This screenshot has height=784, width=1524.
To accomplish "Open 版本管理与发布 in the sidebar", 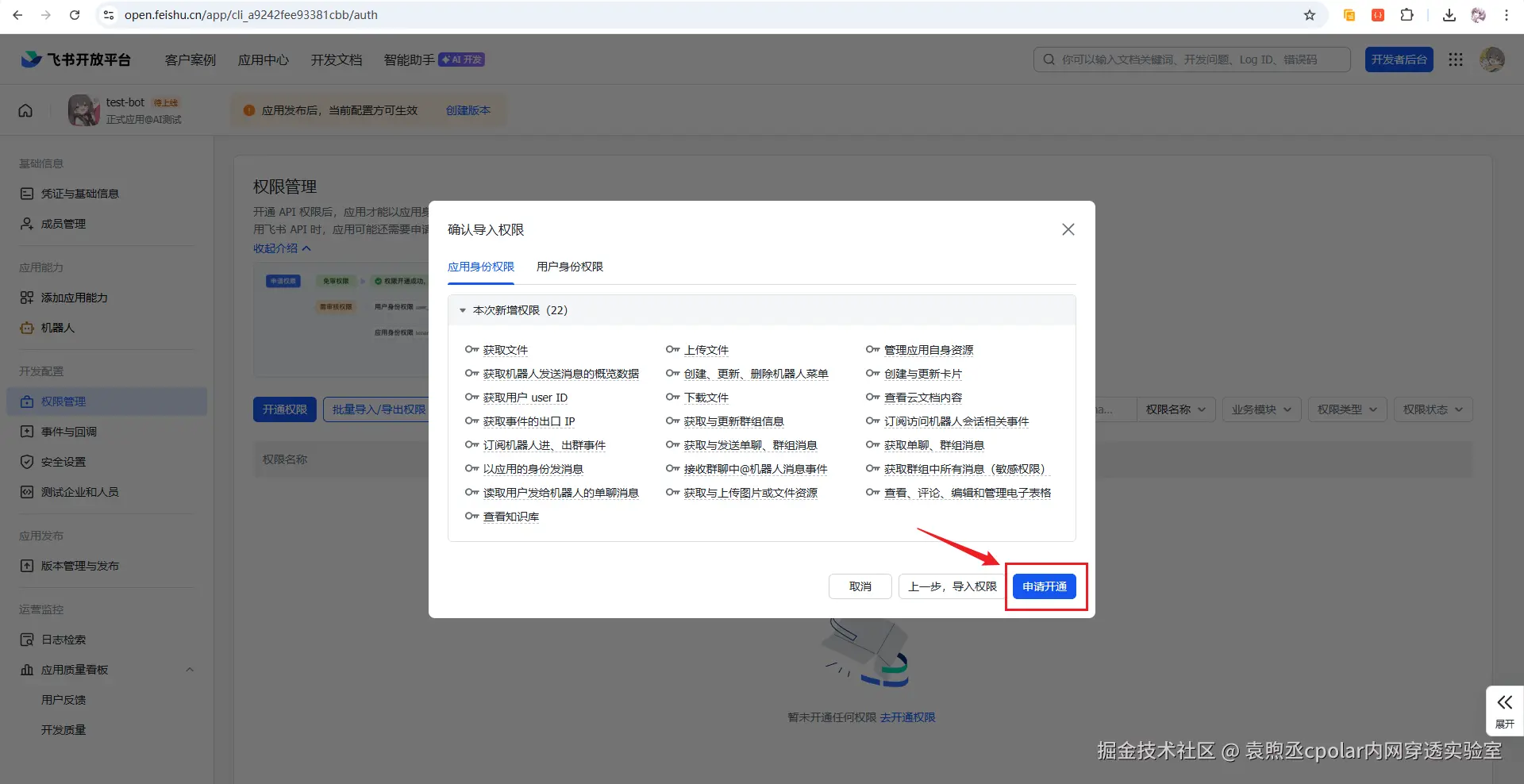I will pos(107,566).
